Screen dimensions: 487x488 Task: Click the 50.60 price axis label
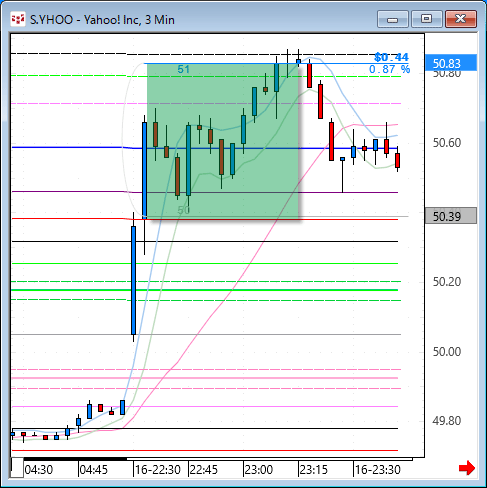coord(447,143)
